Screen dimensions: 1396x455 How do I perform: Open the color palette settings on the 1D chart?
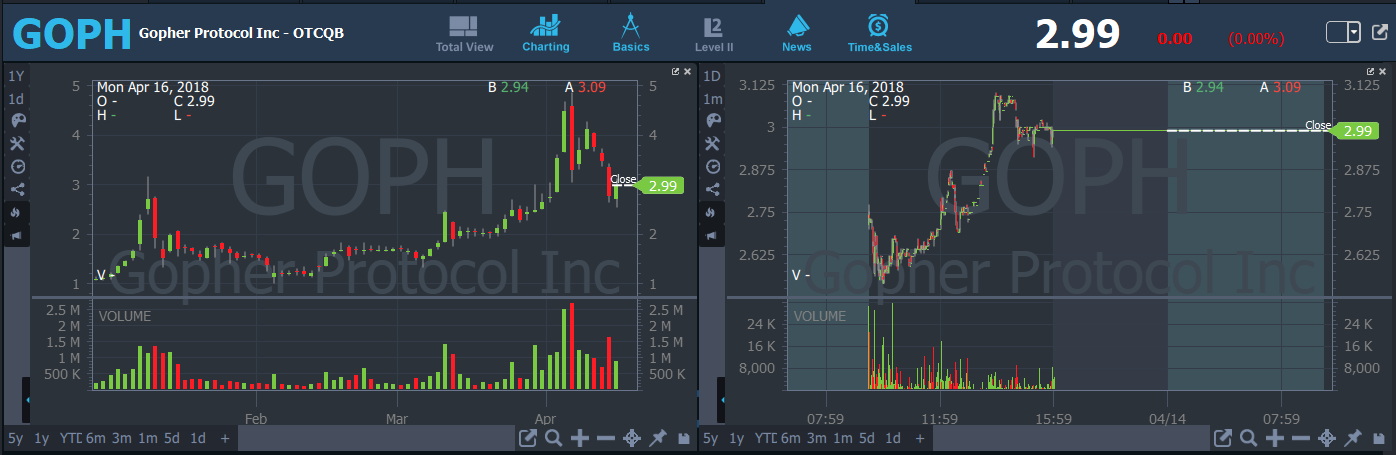[712, 120]
